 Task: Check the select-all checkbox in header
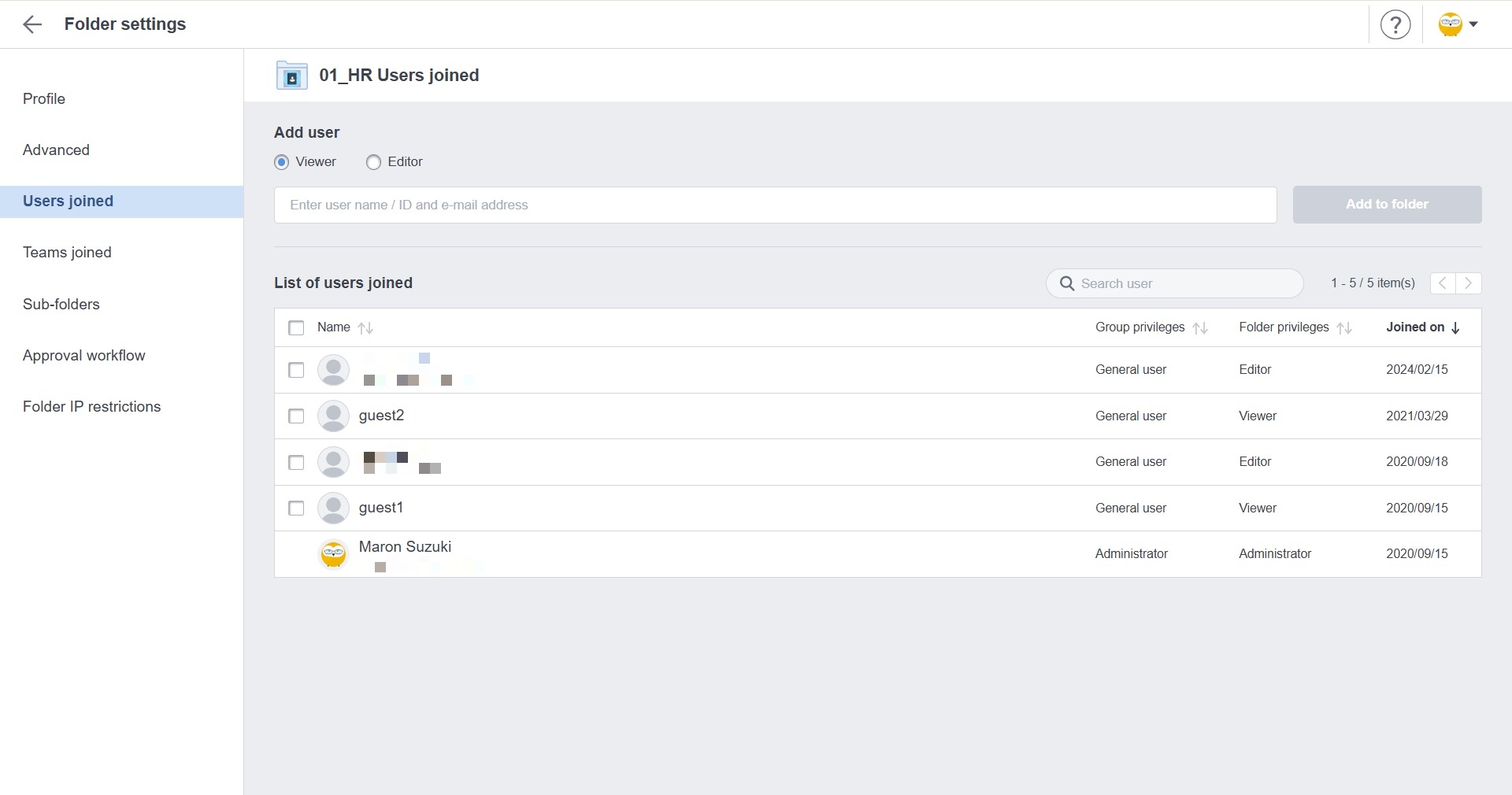[296, 327]
